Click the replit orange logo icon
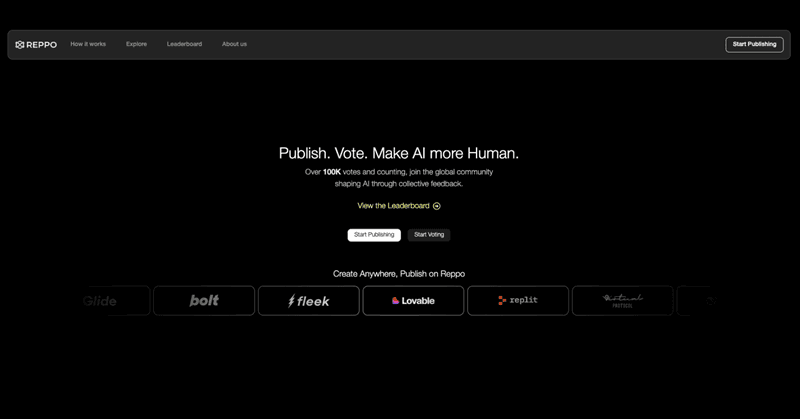 [x=502, y=301]
